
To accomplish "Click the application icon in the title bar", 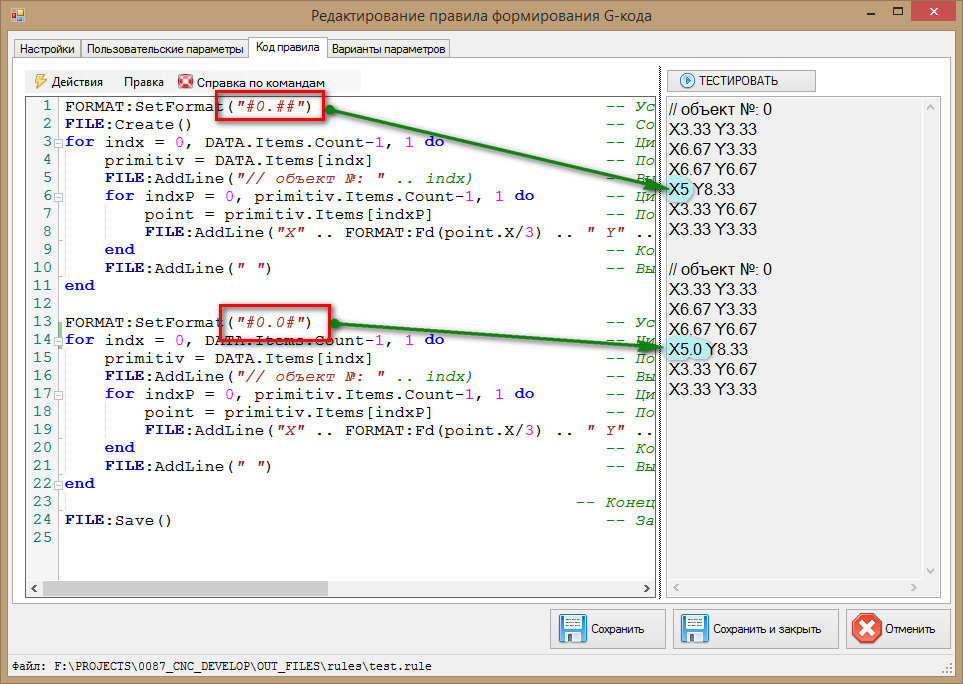I will [17, 15].
